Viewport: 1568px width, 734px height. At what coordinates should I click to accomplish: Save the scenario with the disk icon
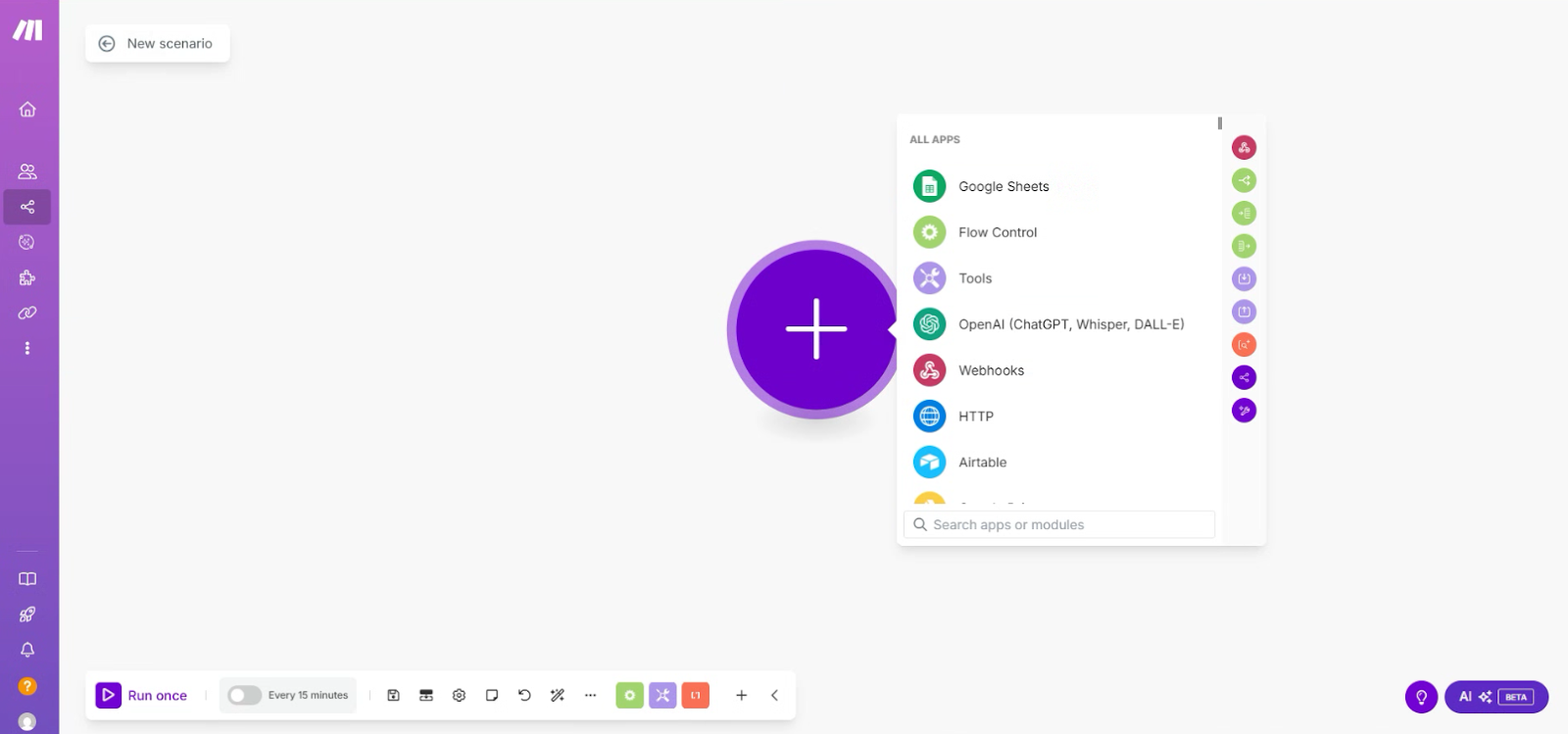click(393, 695)
